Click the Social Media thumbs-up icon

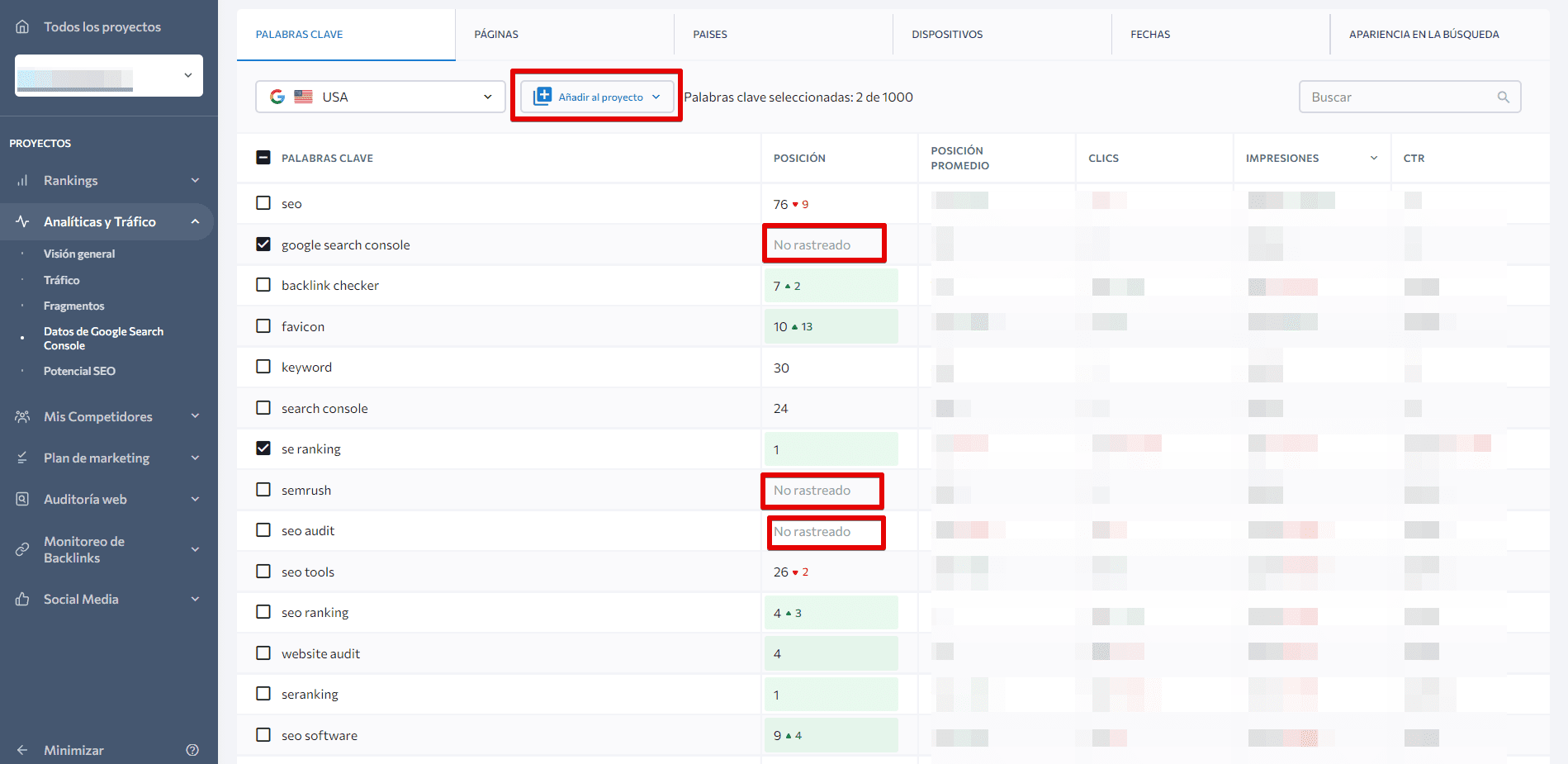pyautogui.click(x=22, y=599)
